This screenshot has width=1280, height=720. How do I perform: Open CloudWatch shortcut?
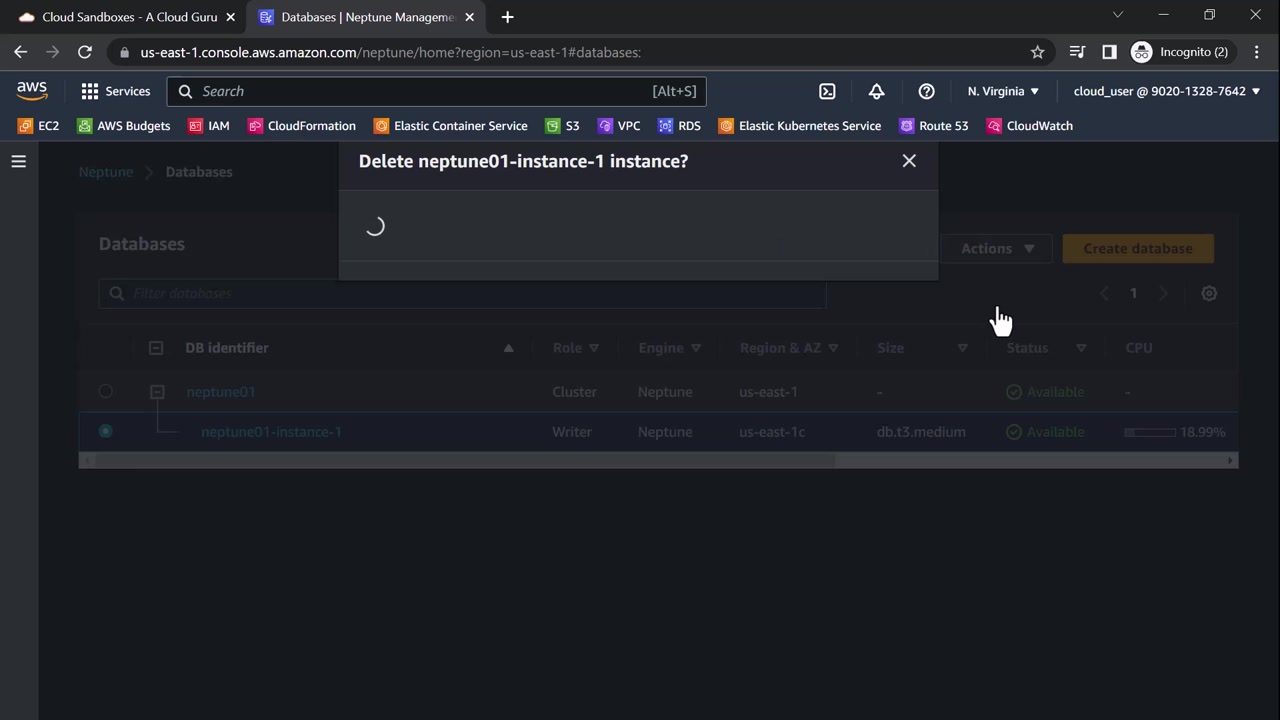(x=1030, y=126)
